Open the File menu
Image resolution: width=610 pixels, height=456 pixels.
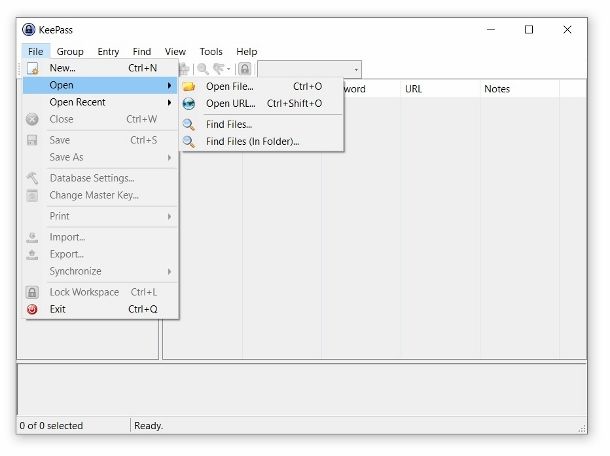pos(35,52)
